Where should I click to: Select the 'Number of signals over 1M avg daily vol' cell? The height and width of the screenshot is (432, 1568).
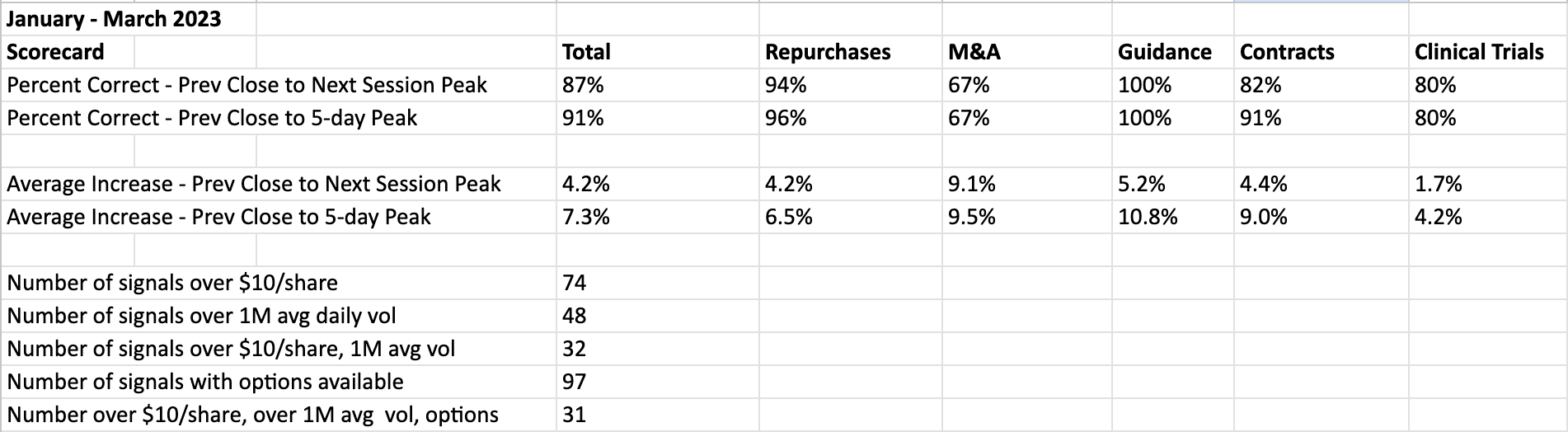[201, 316]
